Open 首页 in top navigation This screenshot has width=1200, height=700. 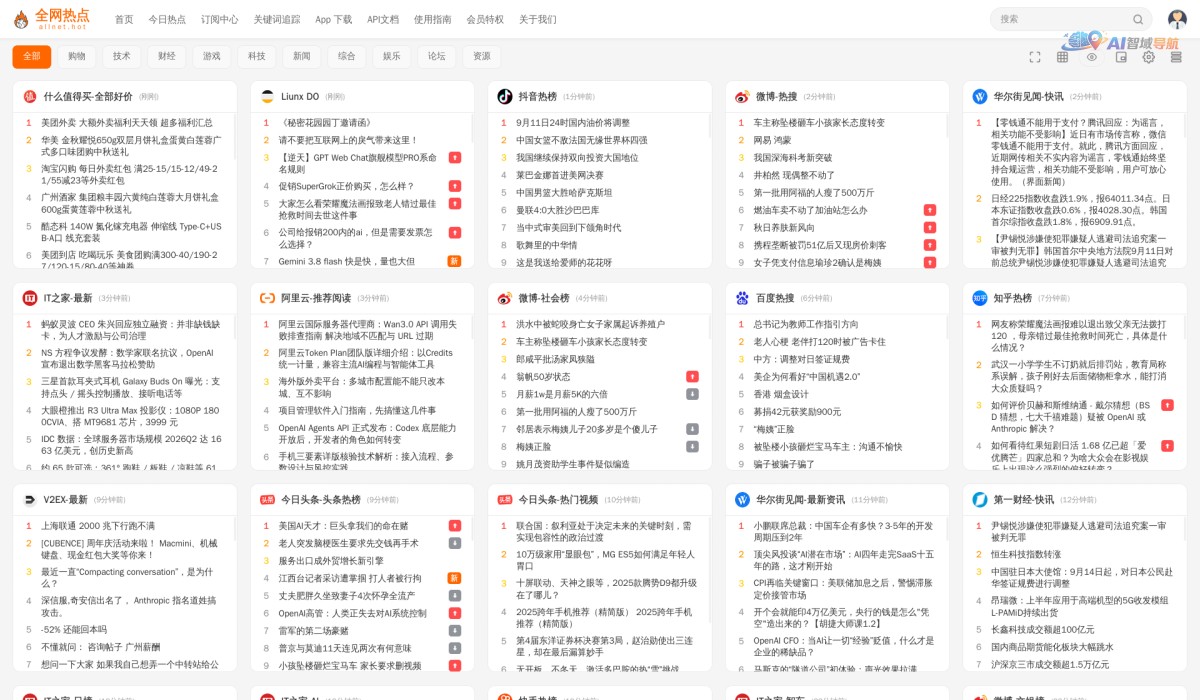[124, 19]
